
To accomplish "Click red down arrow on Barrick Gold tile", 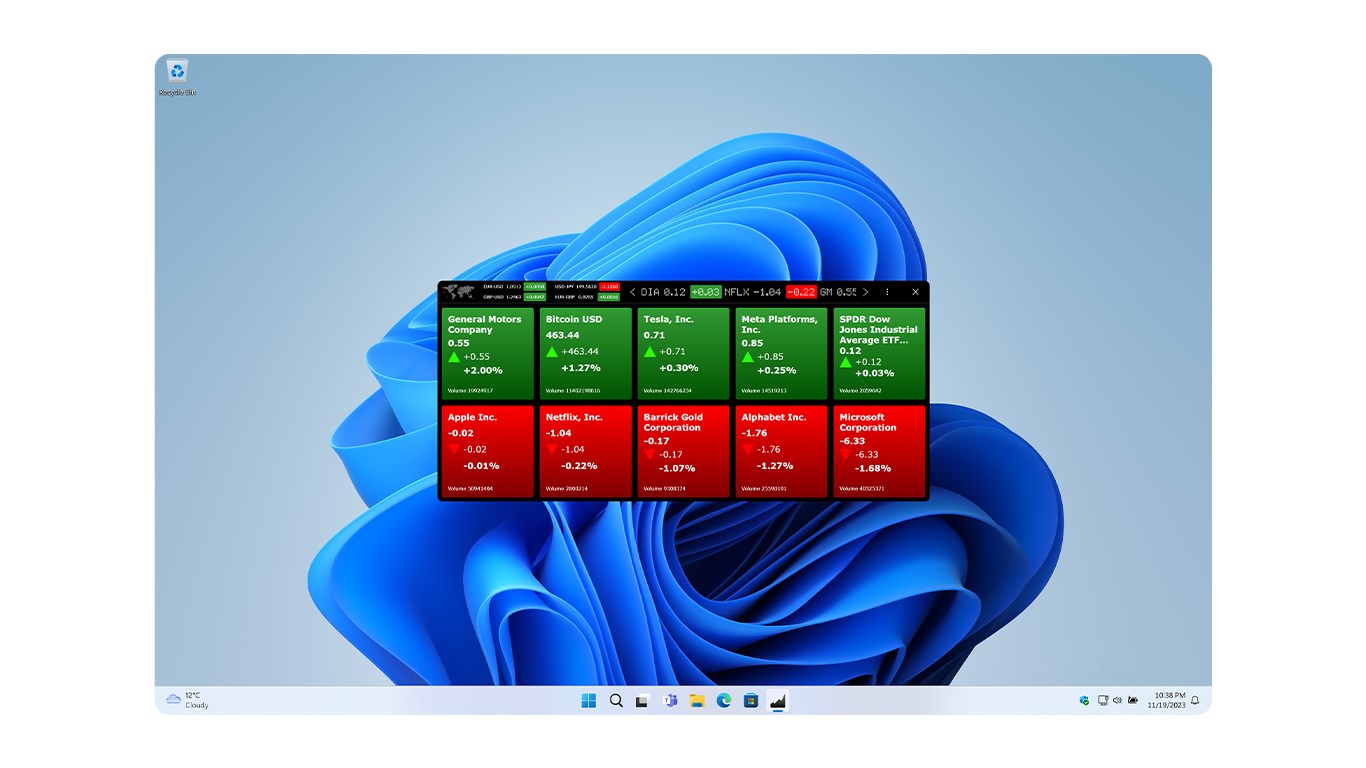I will (650, 454).
